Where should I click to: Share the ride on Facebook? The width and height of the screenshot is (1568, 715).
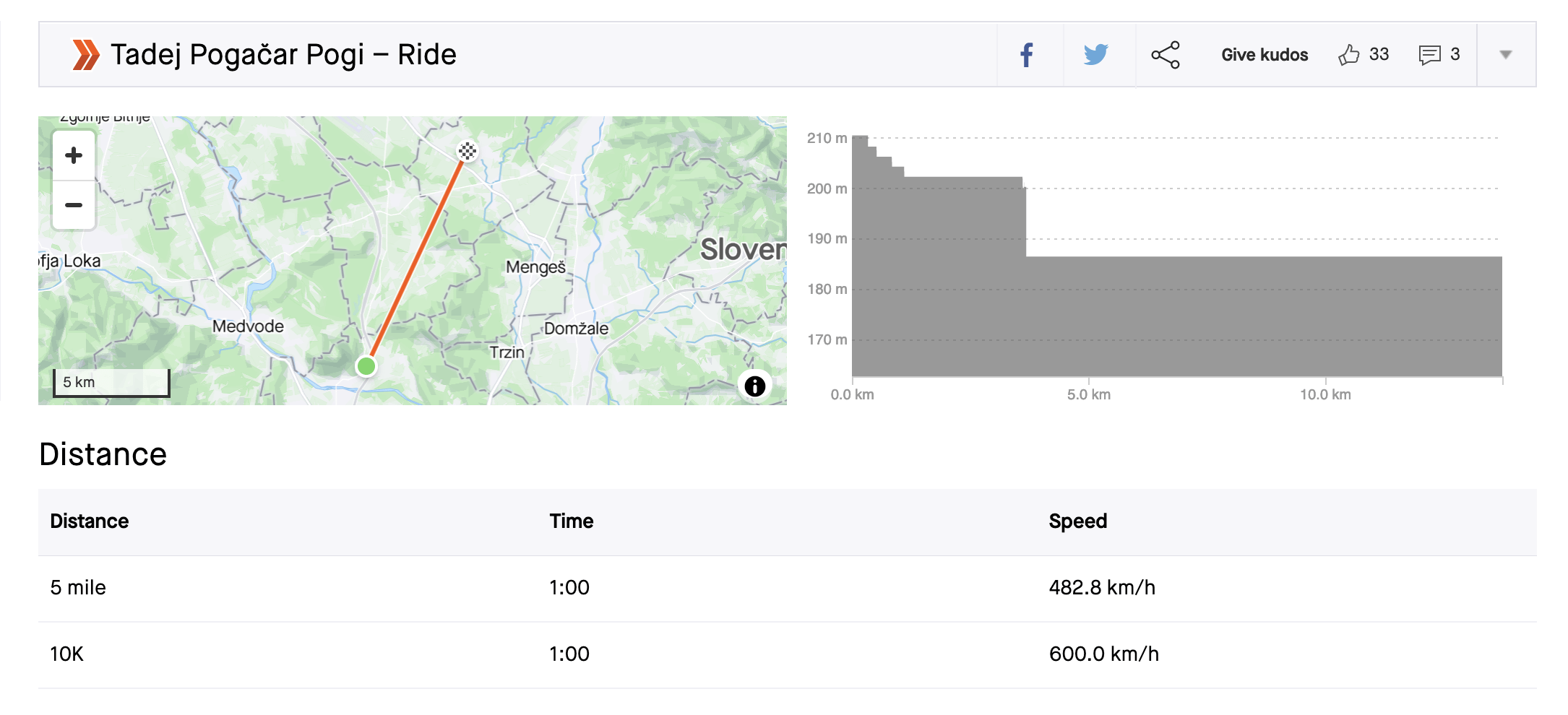(1027, 55)
